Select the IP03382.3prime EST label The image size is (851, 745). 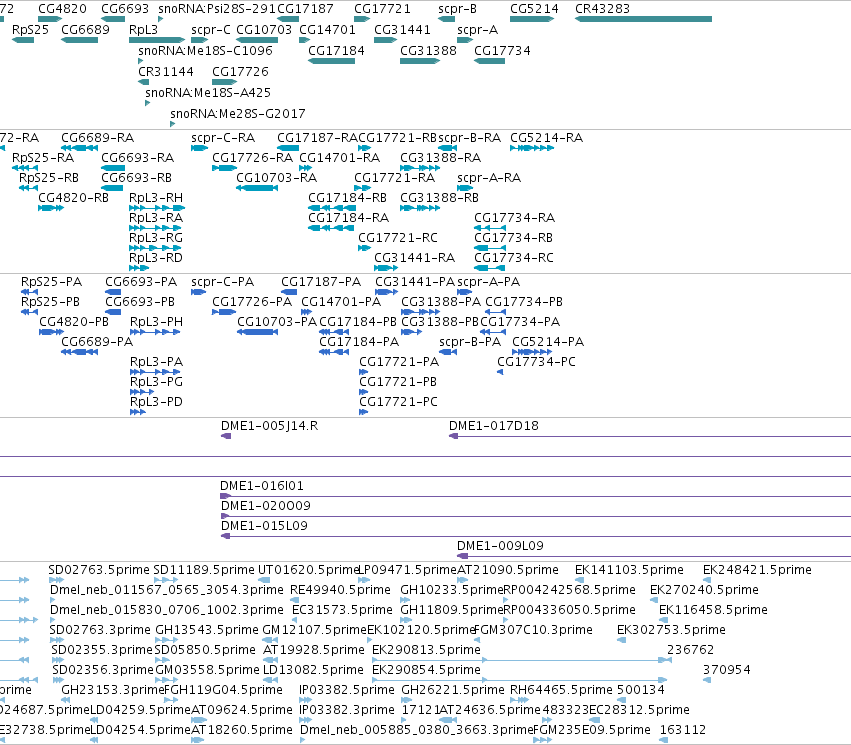(x=347, y=710)
